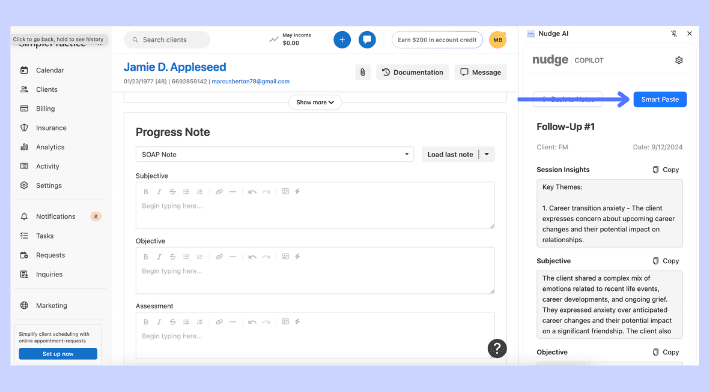Open Activity in the sidebar
This screenshot has height=392, width=710.
tap(48, 166)
